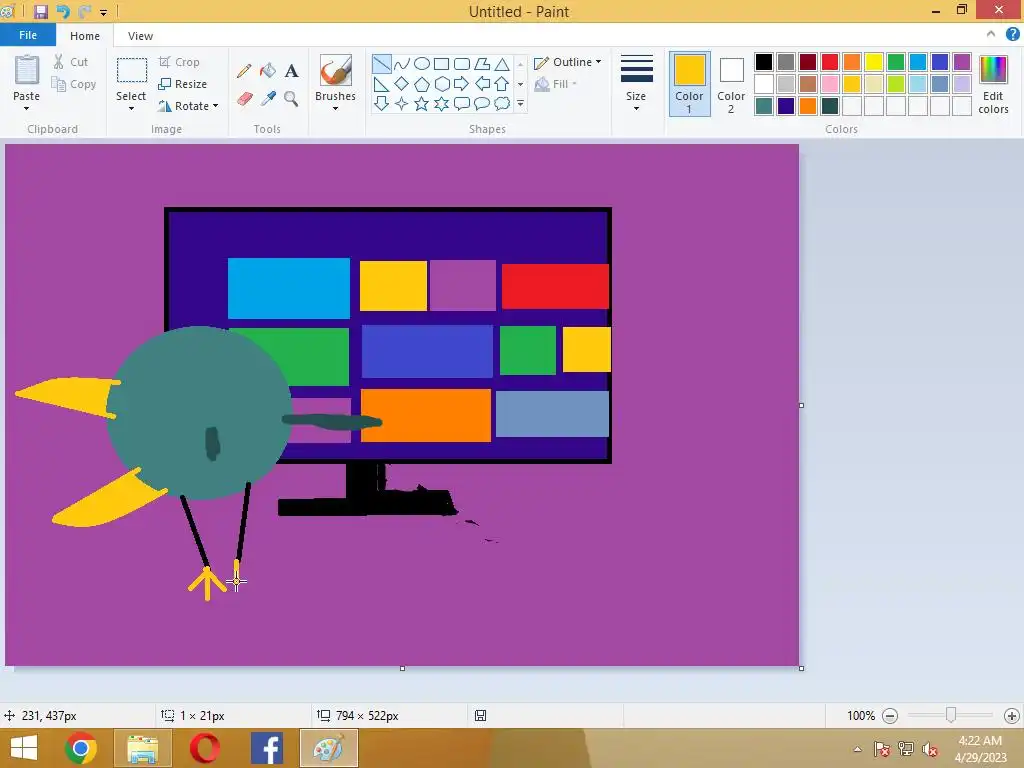Expand the Rotate dropdown
1024x768 pixels.
coord(216,106)
